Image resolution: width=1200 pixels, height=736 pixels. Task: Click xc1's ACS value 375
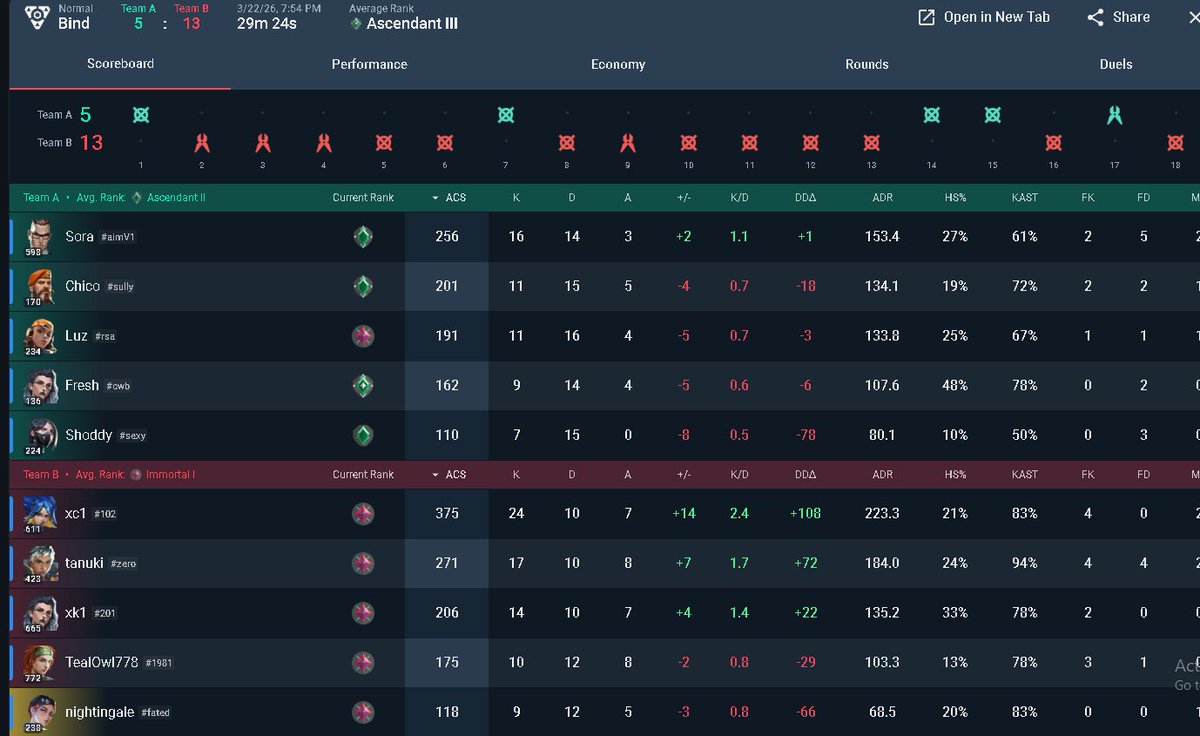click(447, 513)
